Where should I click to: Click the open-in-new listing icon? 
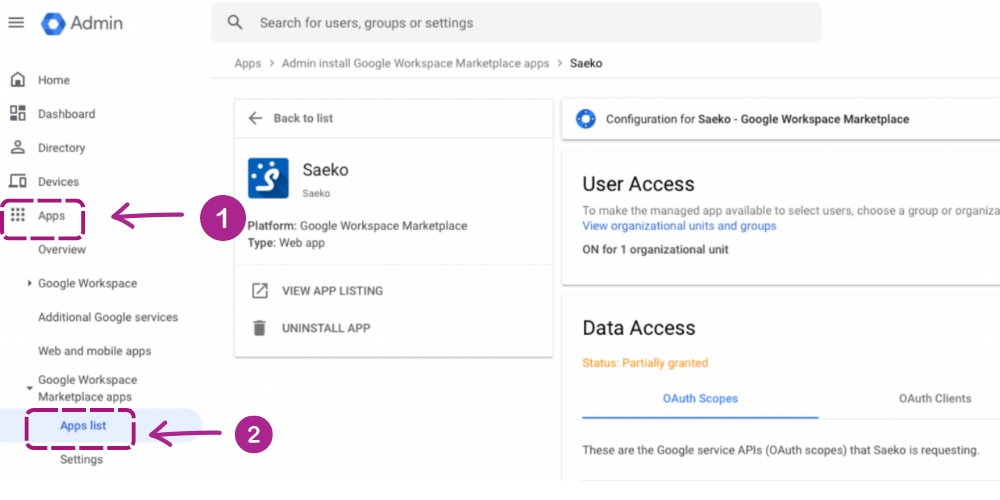click(x=260, y=291)
